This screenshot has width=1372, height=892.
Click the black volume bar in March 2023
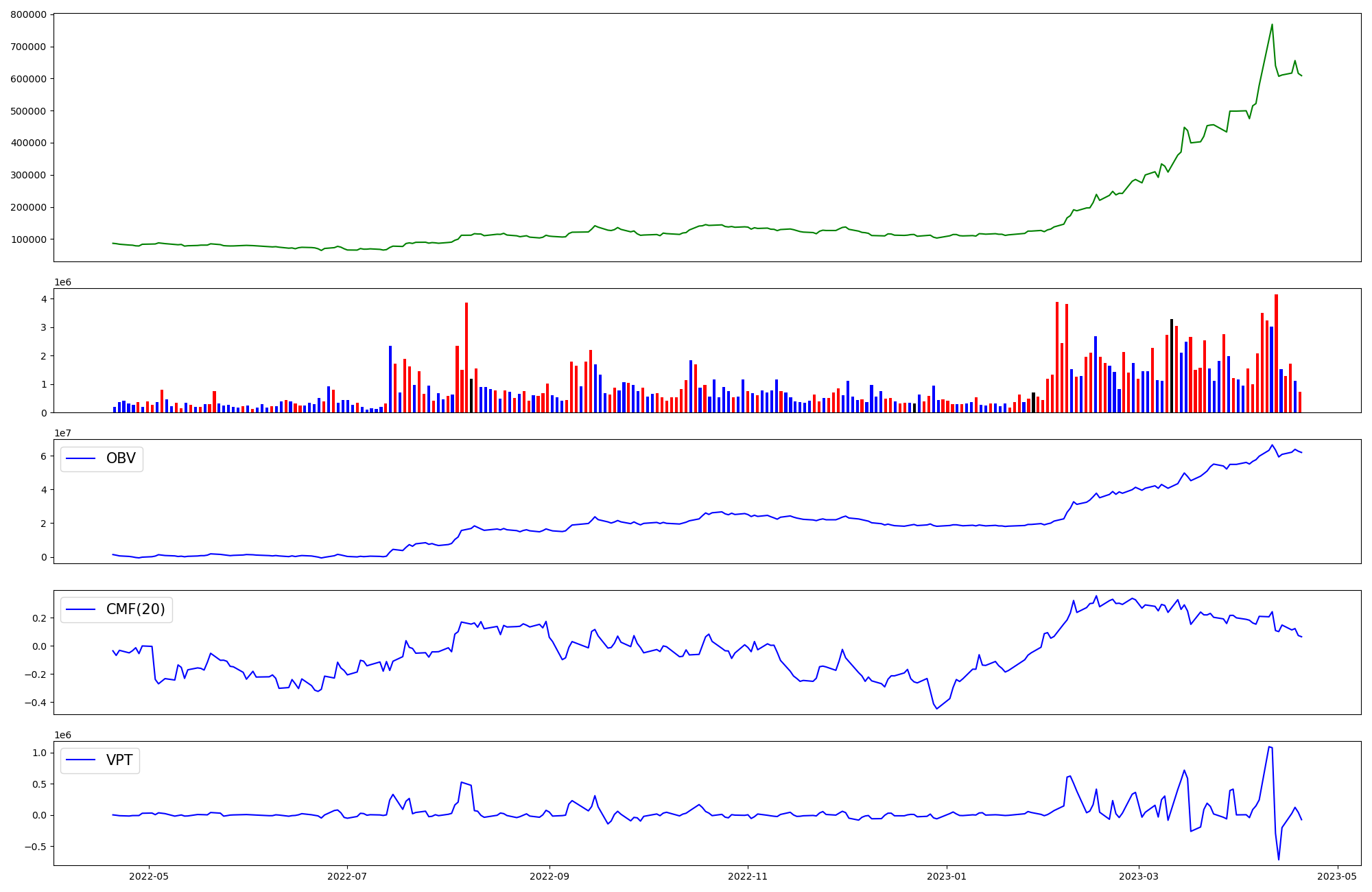point(1172,366)
